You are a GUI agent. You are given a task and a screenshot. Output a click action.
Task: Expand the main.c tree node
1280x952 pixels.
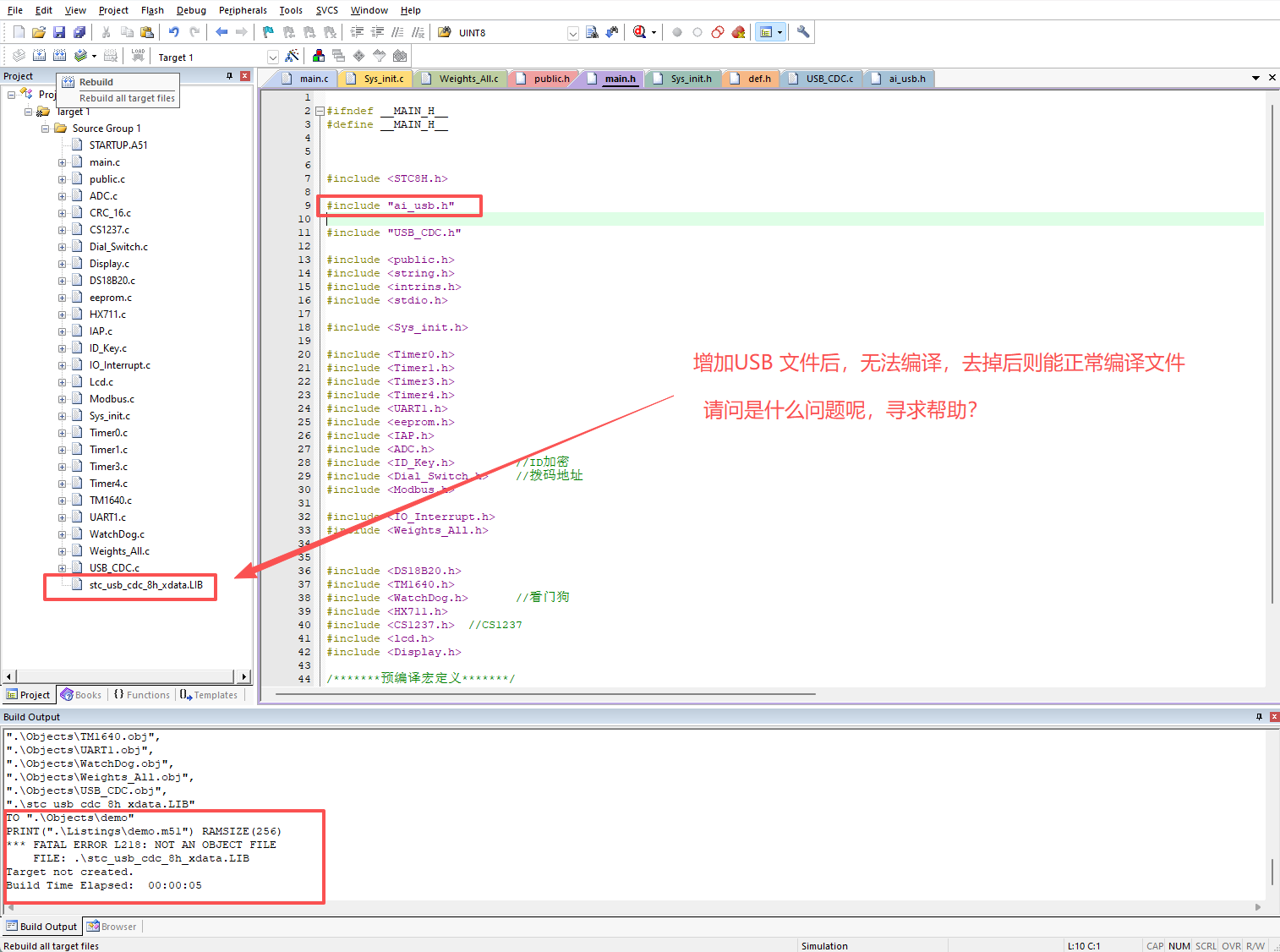pyautogui.click(x=62, y=162)
